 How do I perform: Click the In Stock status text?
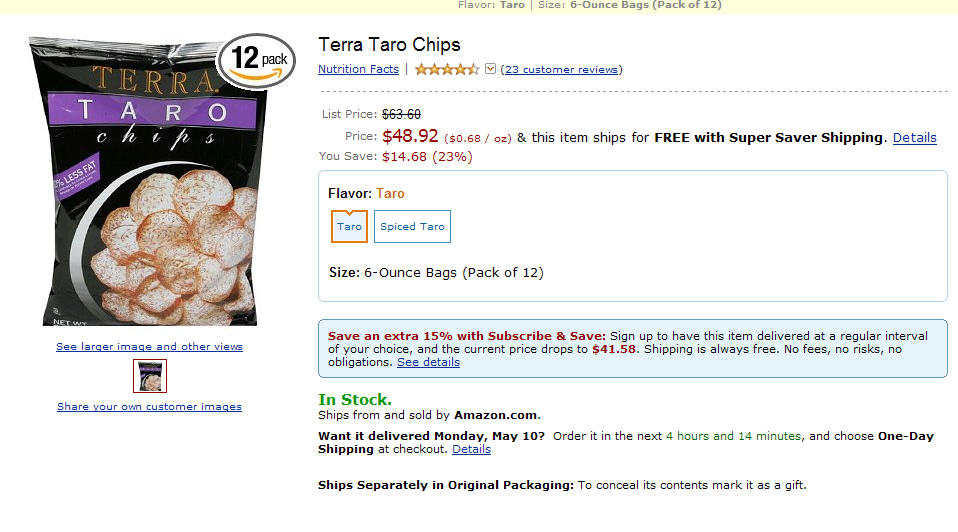tap(354, 399)
